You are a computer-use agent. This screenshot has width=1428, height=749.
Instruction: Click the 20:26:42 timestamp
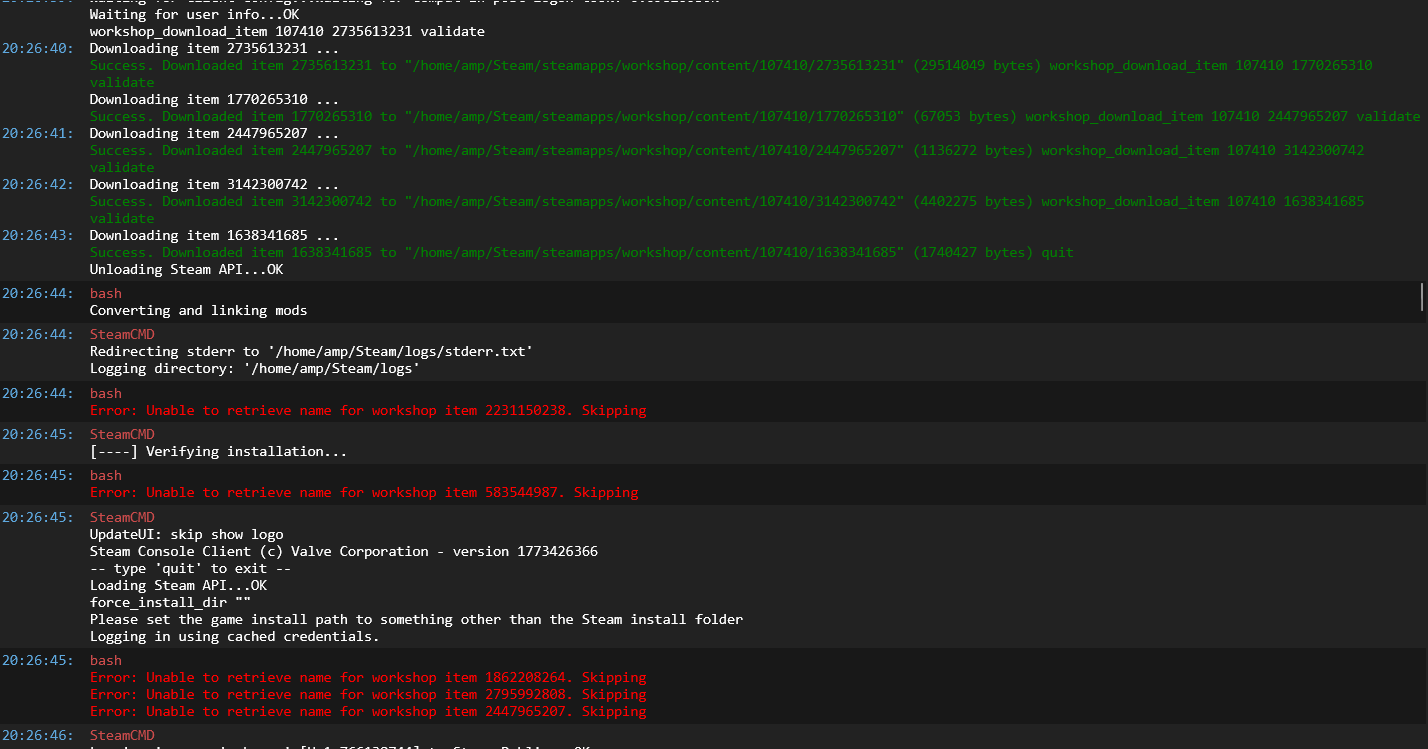(36, 184)
